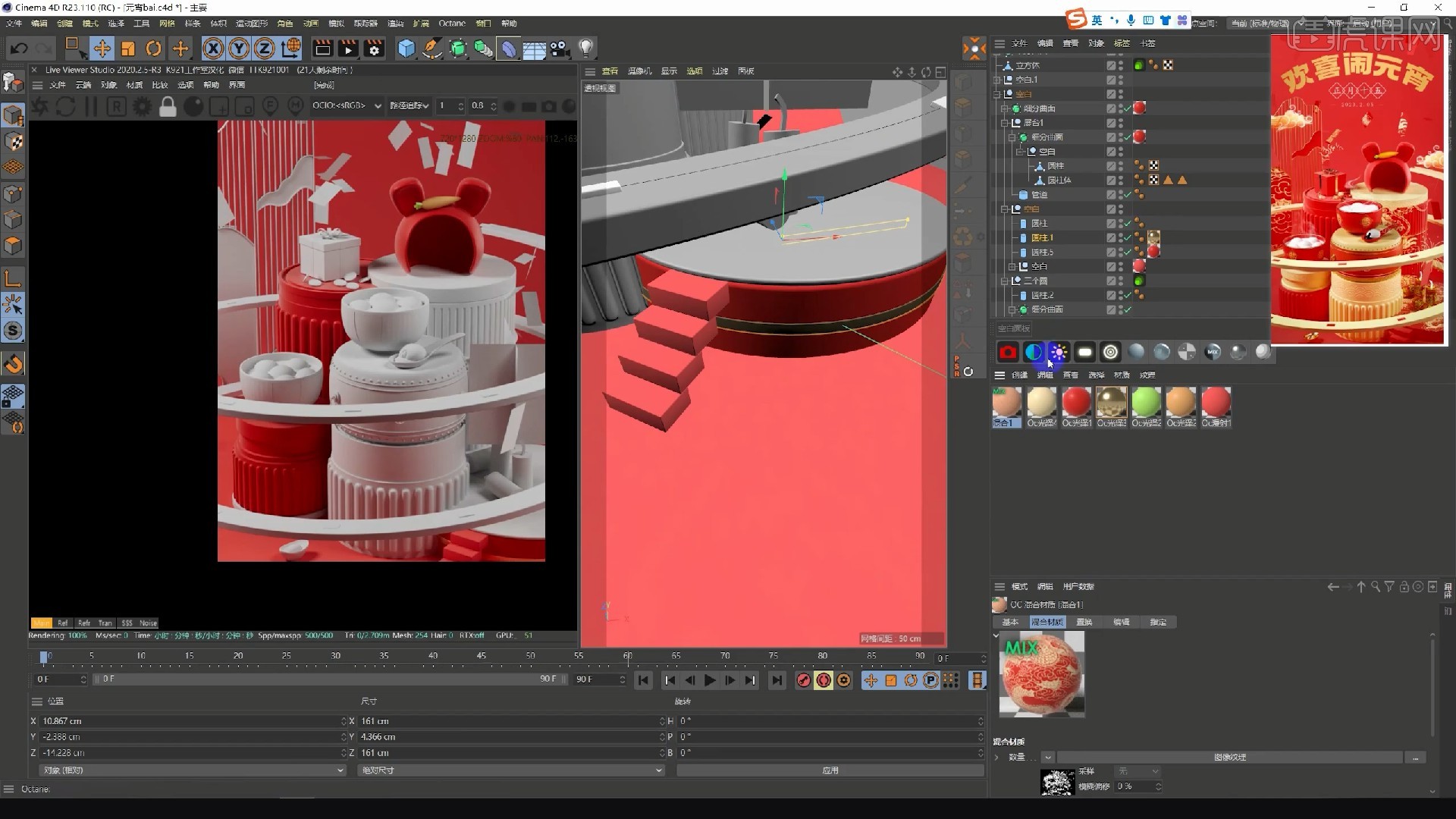Toggle 立方体 visibility dots
The width and height of the screenshot is (1456, 819).
1121,65
